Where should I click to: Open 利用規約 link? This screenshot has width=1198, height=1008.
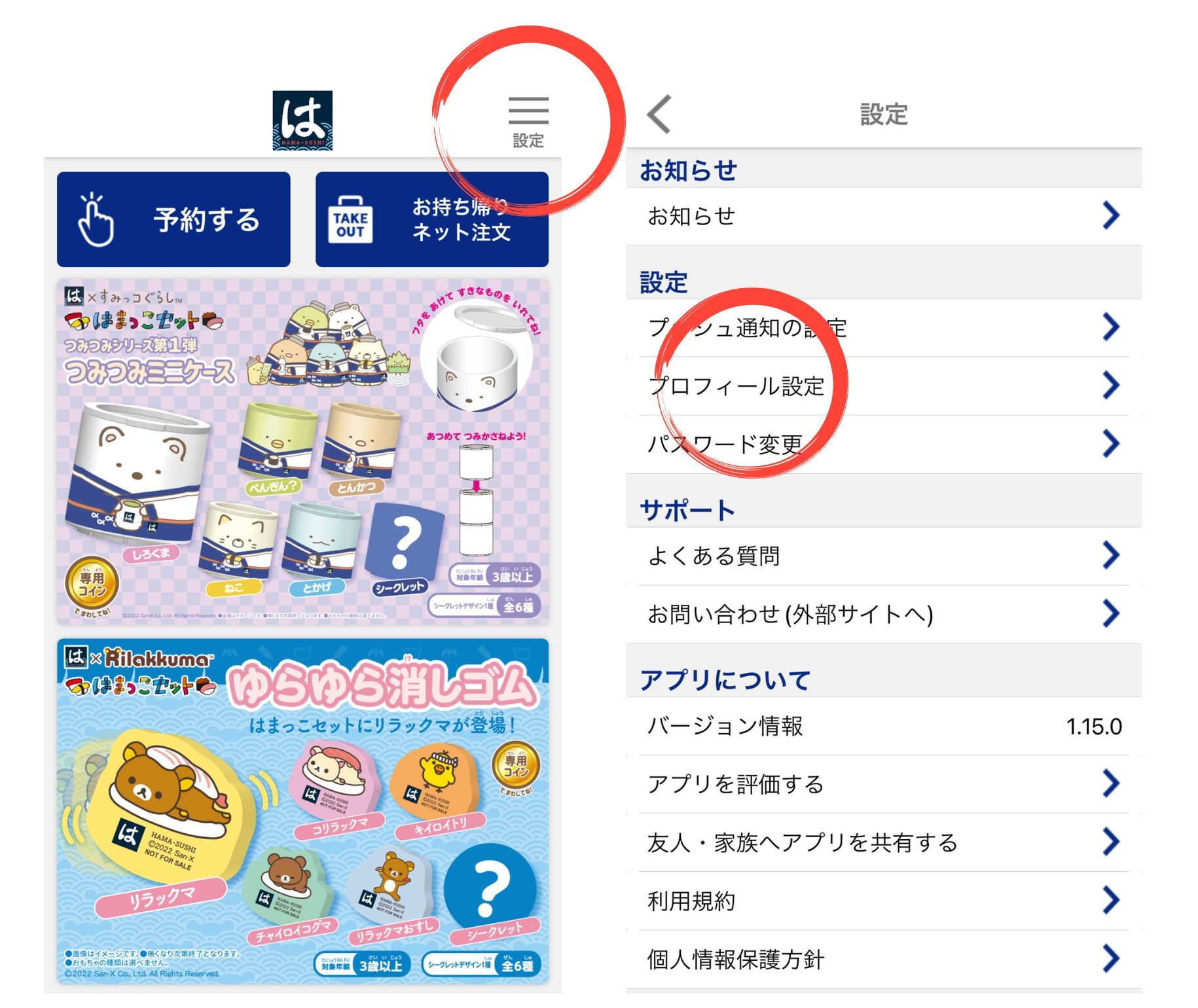click(884, 901)
